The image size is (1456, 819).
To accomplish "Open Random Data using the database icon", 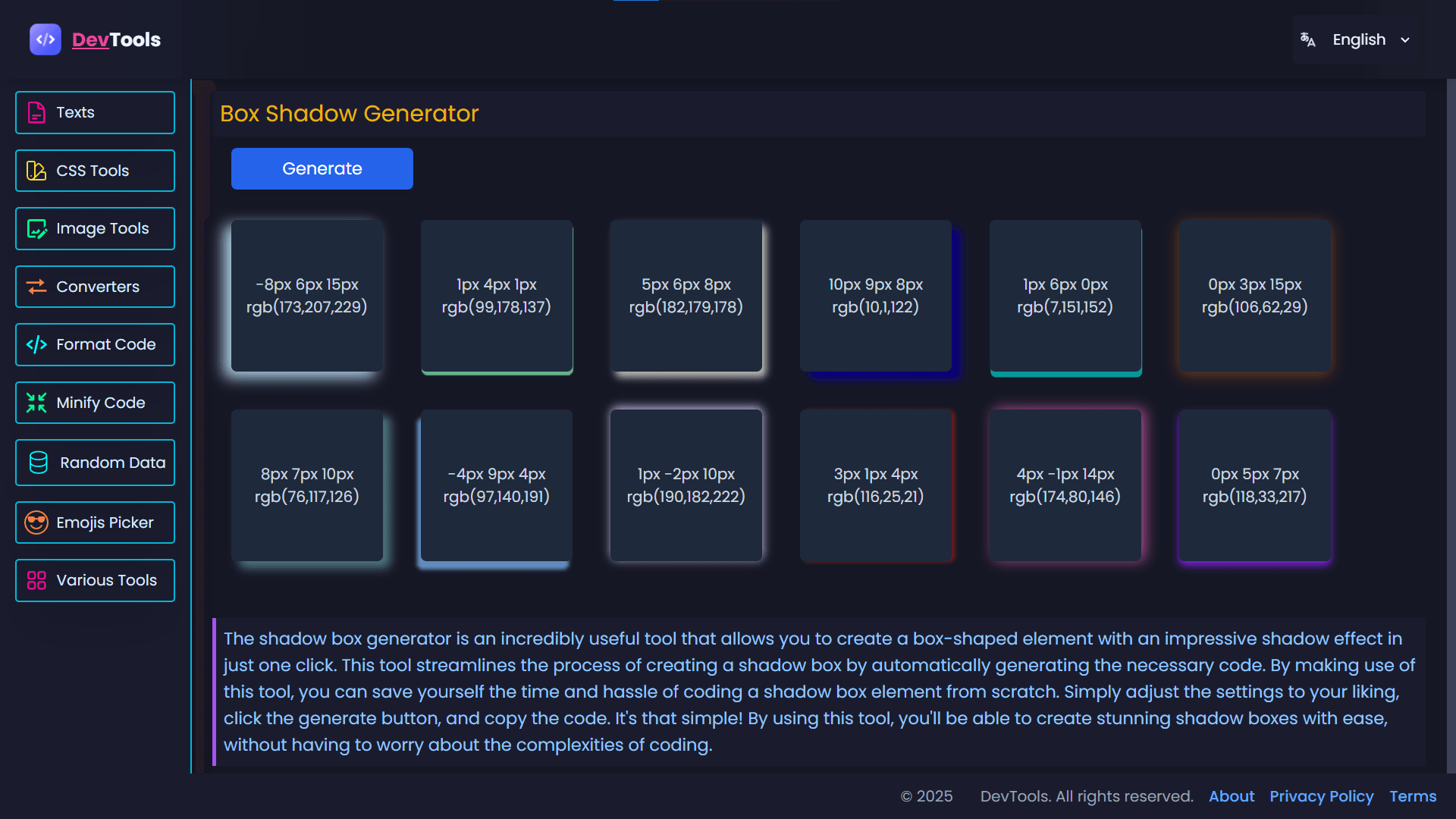I will click(x=36, y=462).
